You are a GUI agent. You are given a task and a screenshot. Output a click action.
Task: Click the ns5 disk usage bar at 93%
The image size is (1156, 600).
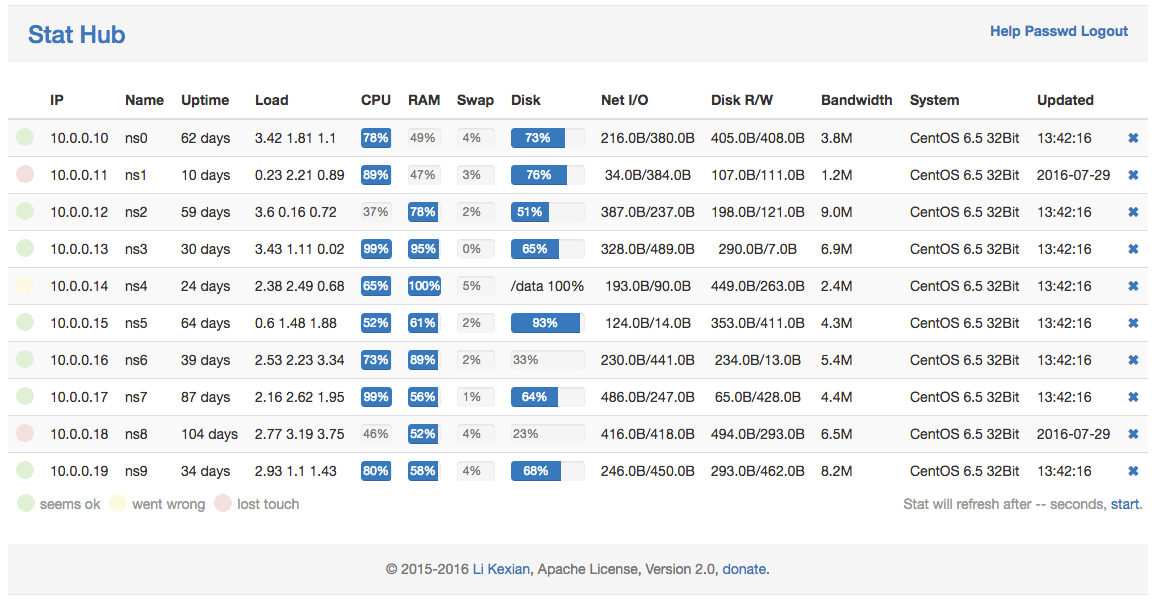pos(545,323)
